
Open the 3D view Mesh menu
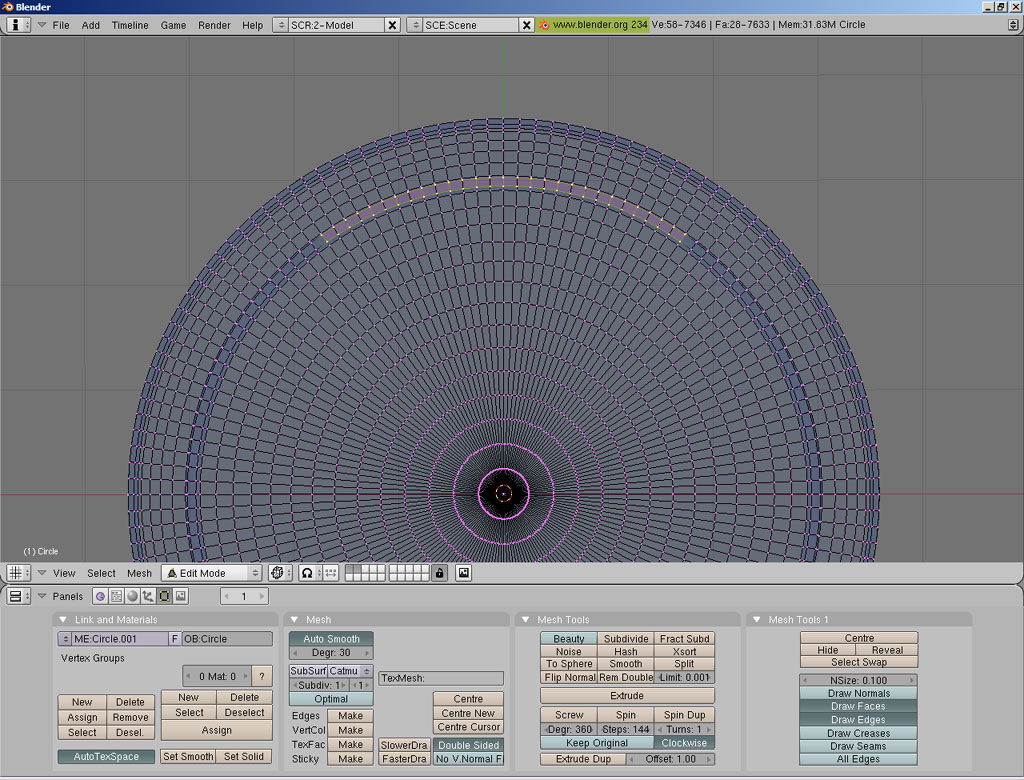139,573
